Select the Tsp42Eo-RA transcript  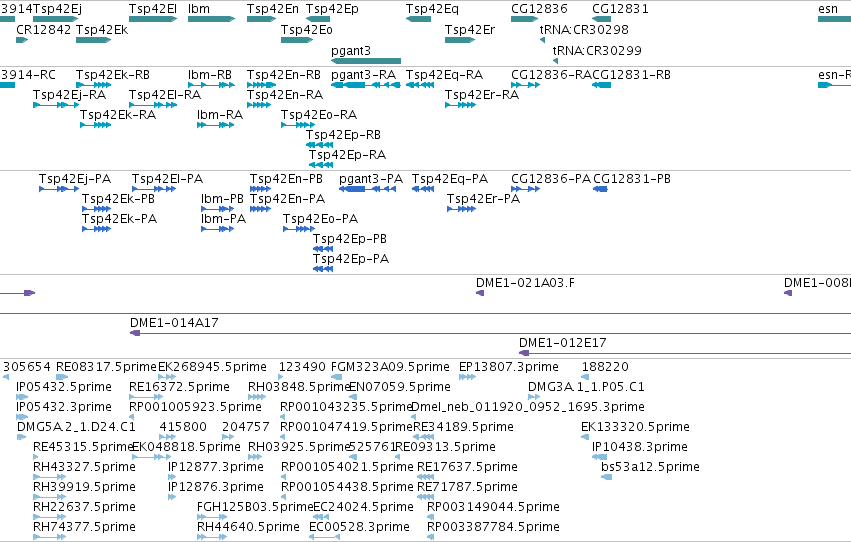297,125
